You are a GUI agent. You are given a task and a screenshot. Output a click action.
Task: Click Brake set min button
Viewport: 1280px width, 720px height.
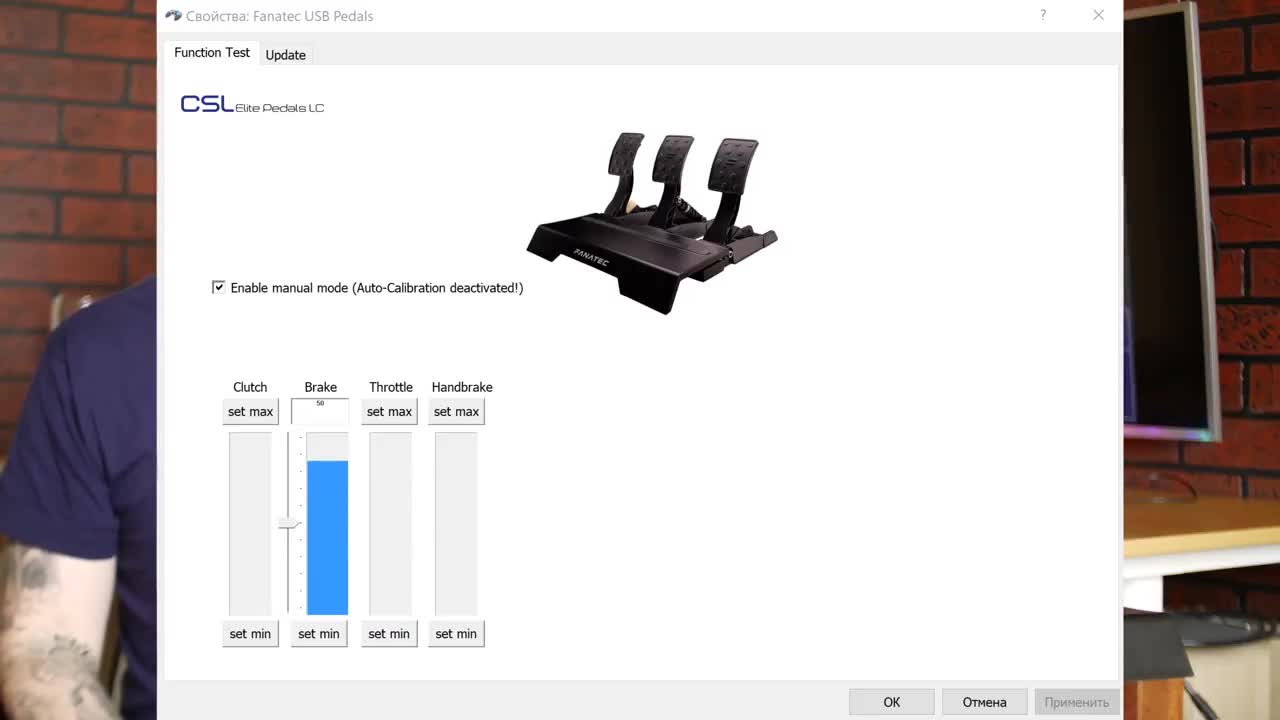click(319, 634)
